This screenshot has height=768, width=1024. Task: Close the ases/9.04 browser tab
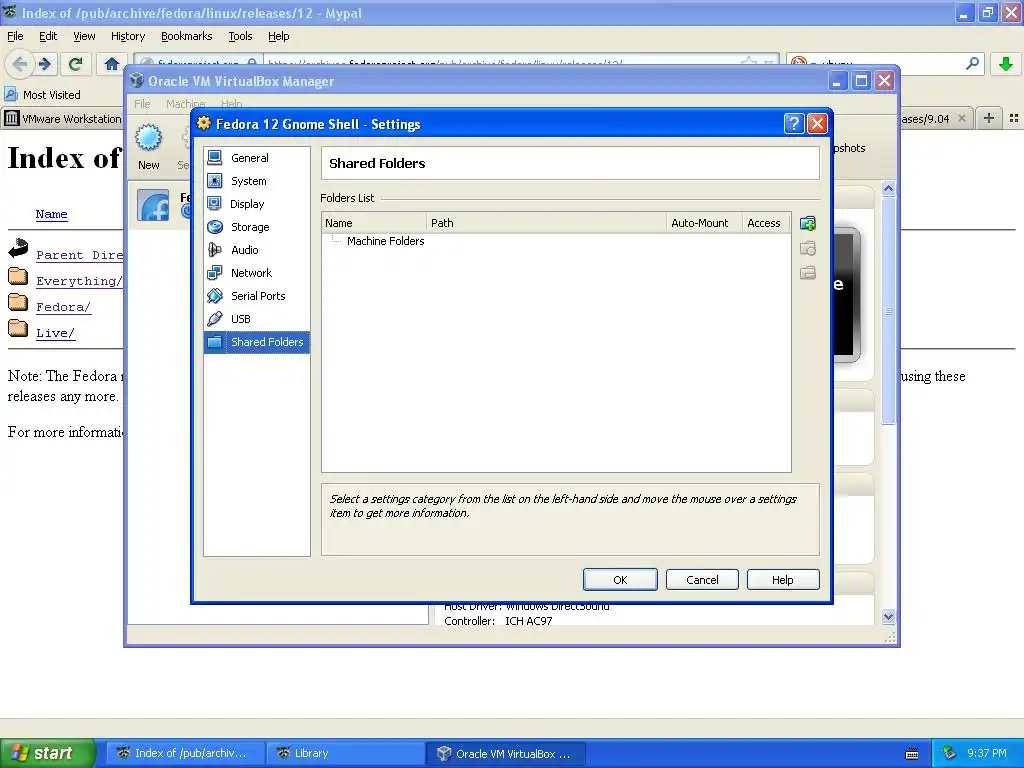[962, 118]
